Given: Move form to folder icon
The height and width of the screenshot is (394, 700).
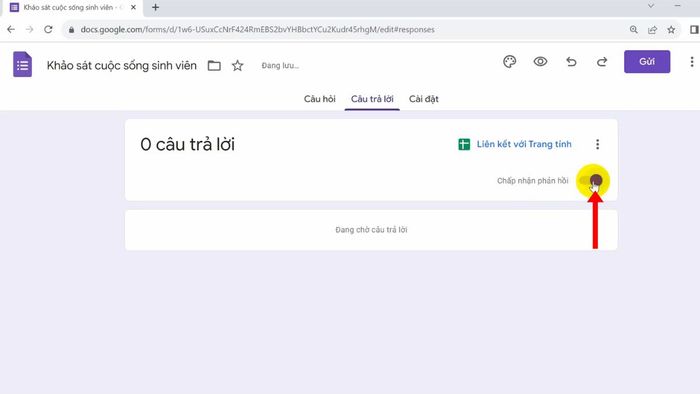Looking at the screenshot, I should click(x=214, y=66).
